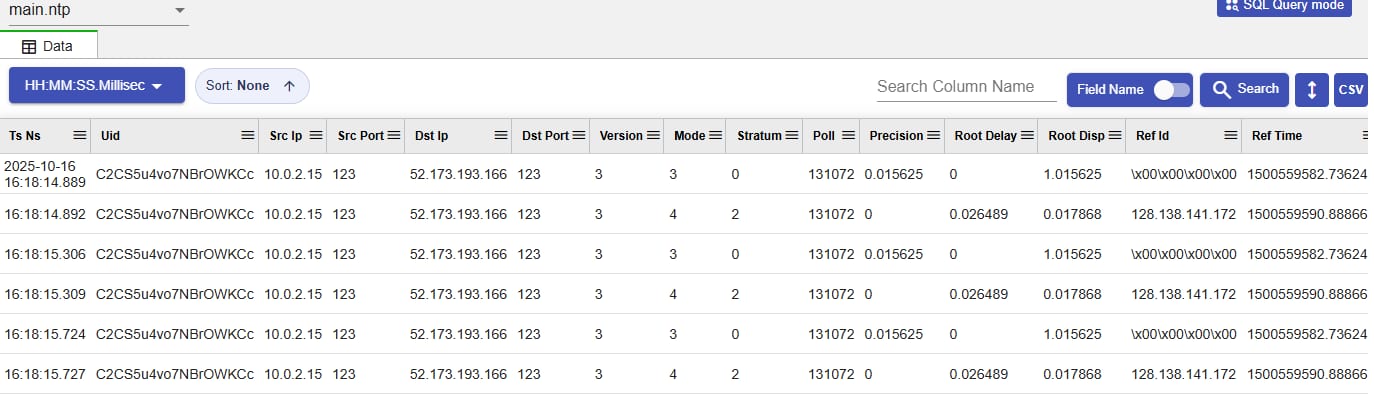The height and width of the screenshot is (395, 1374).
Task: Open the Stratum column menu icon
Action: [792, 135]
